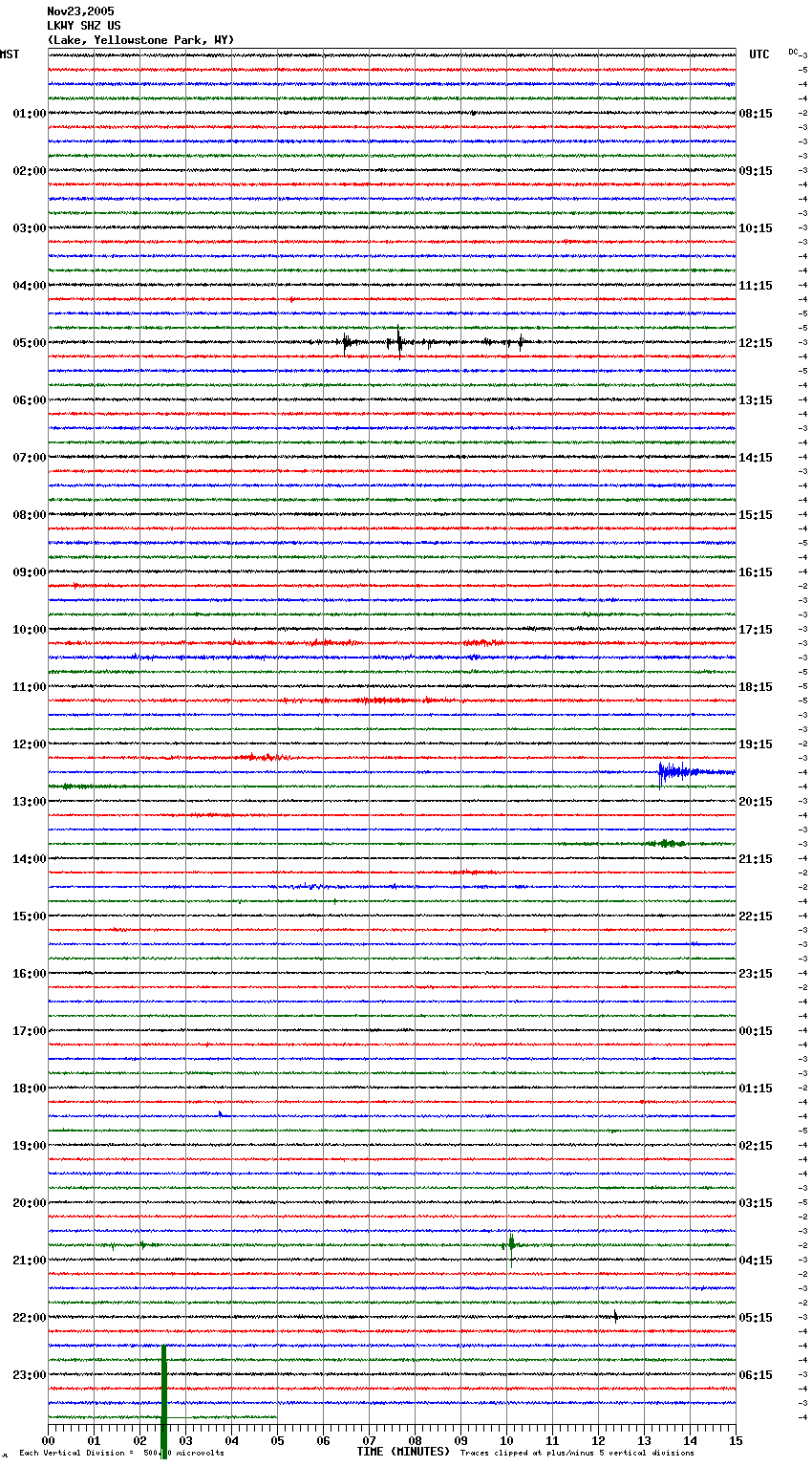The width and height of the screenshot is (812, 1466).
Task: Click the MST column header
Action: click(10, 54)
